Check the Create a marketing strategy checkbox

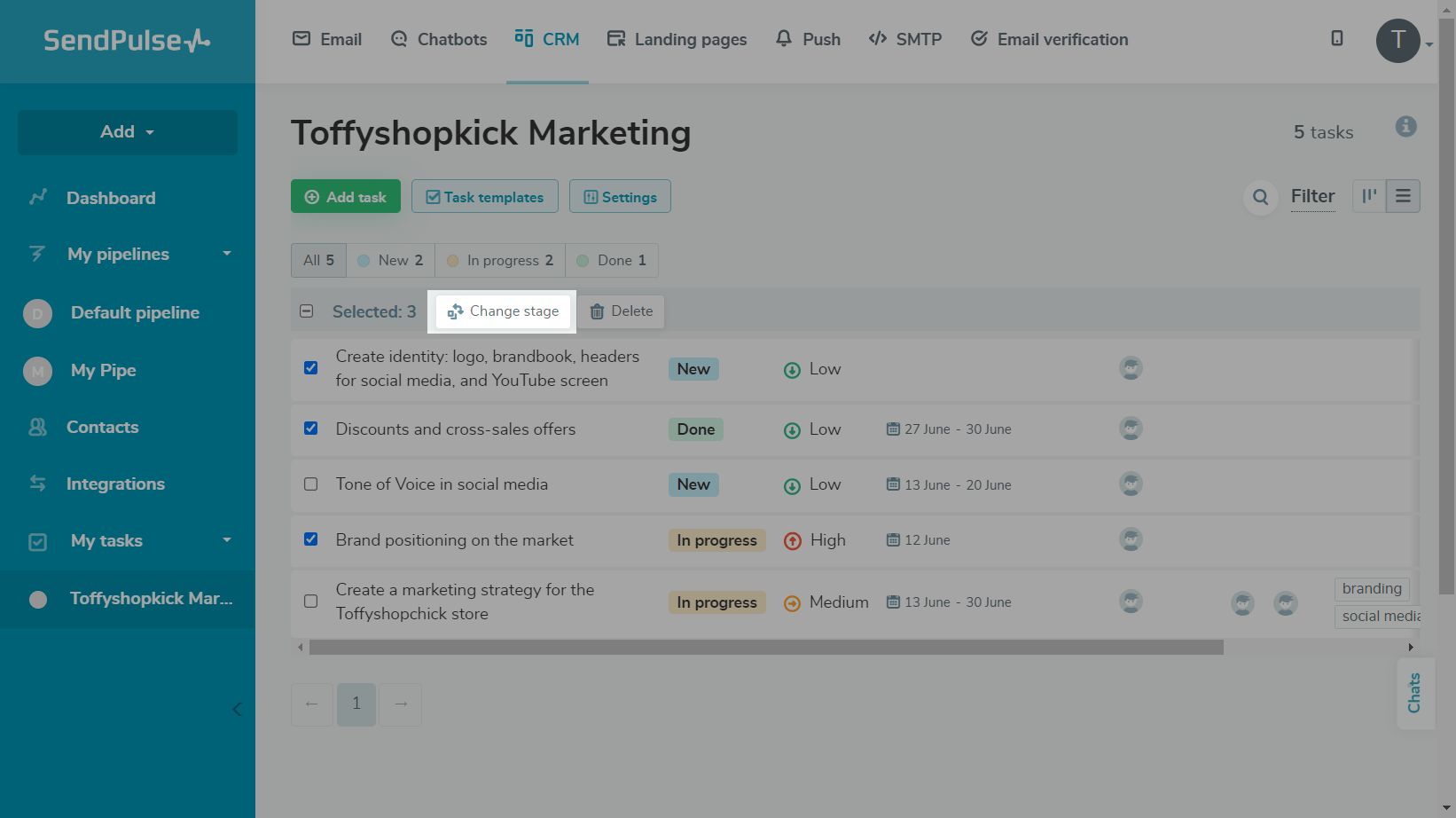(x=311, y=601)
